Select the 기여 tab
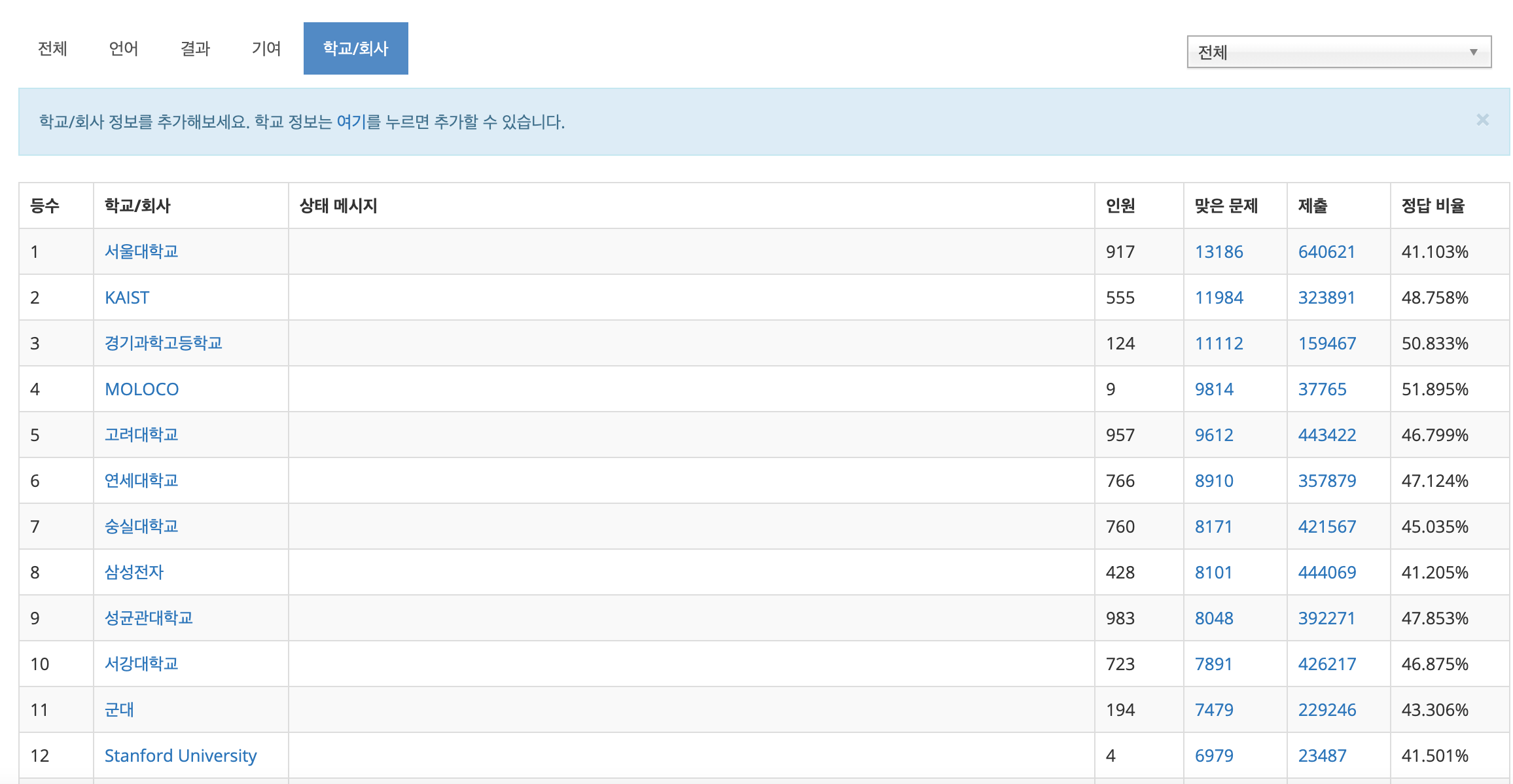The image size is (1513, 784). click(x=266, y=48)
